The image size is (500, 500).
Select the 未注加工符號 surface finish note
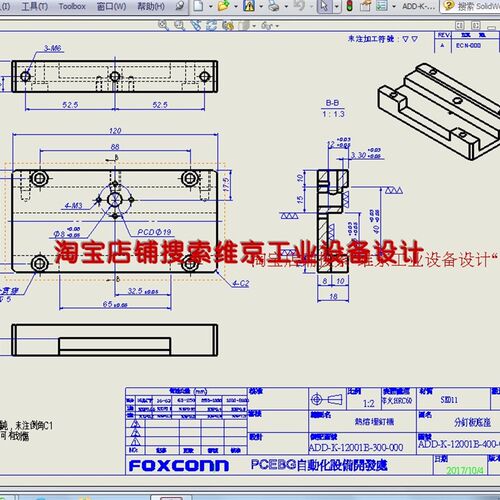383,39
